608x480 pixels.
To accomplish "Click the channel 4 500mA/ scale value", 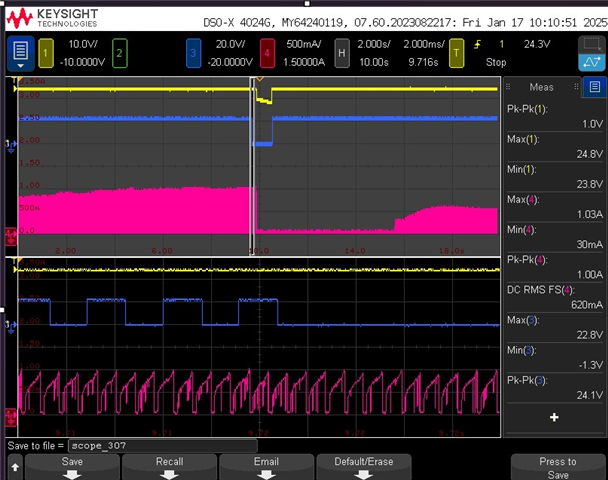I will 304,44.
